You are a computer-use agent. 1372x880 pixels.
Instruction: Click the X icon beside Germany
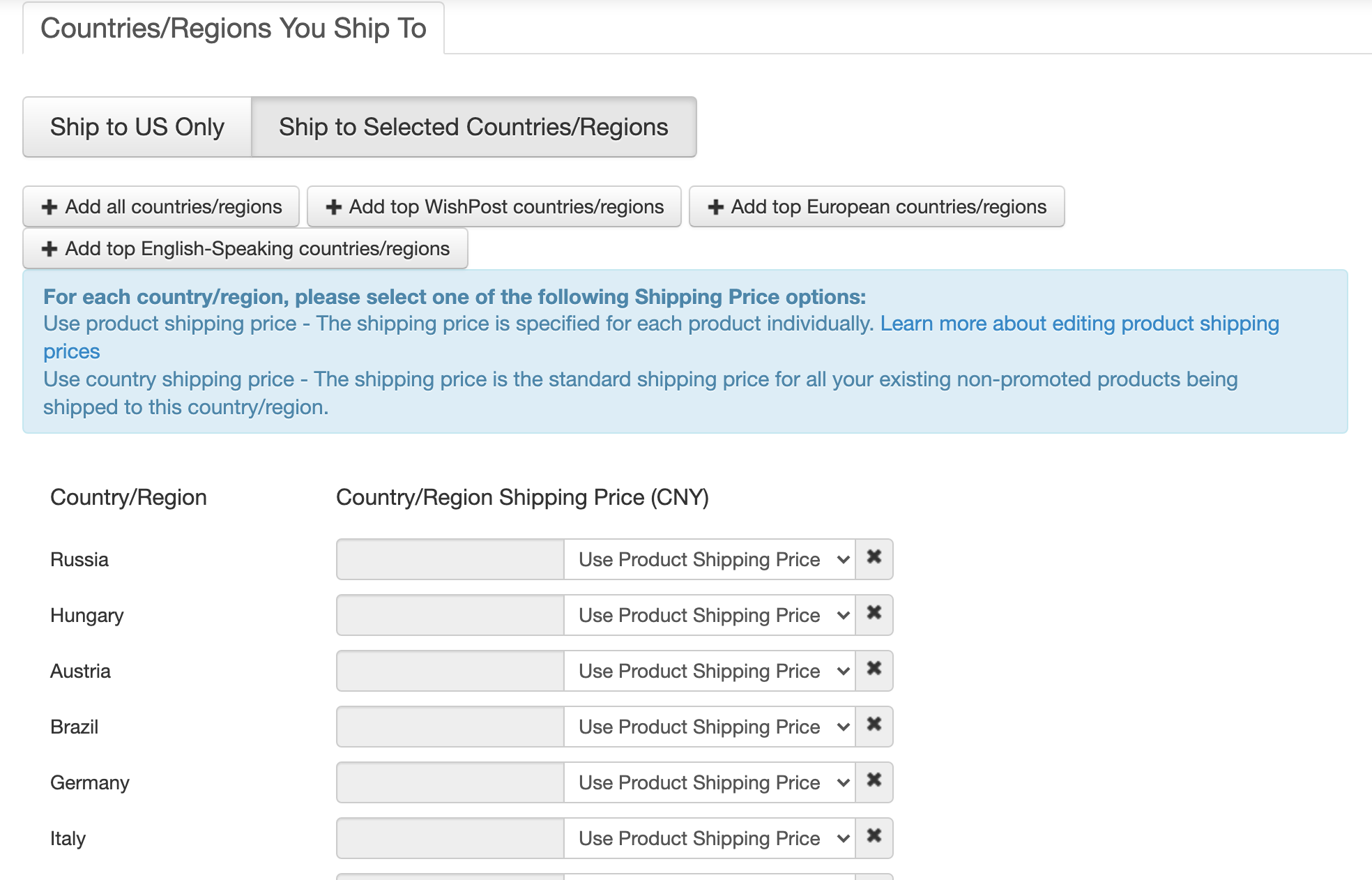(874, 781)
